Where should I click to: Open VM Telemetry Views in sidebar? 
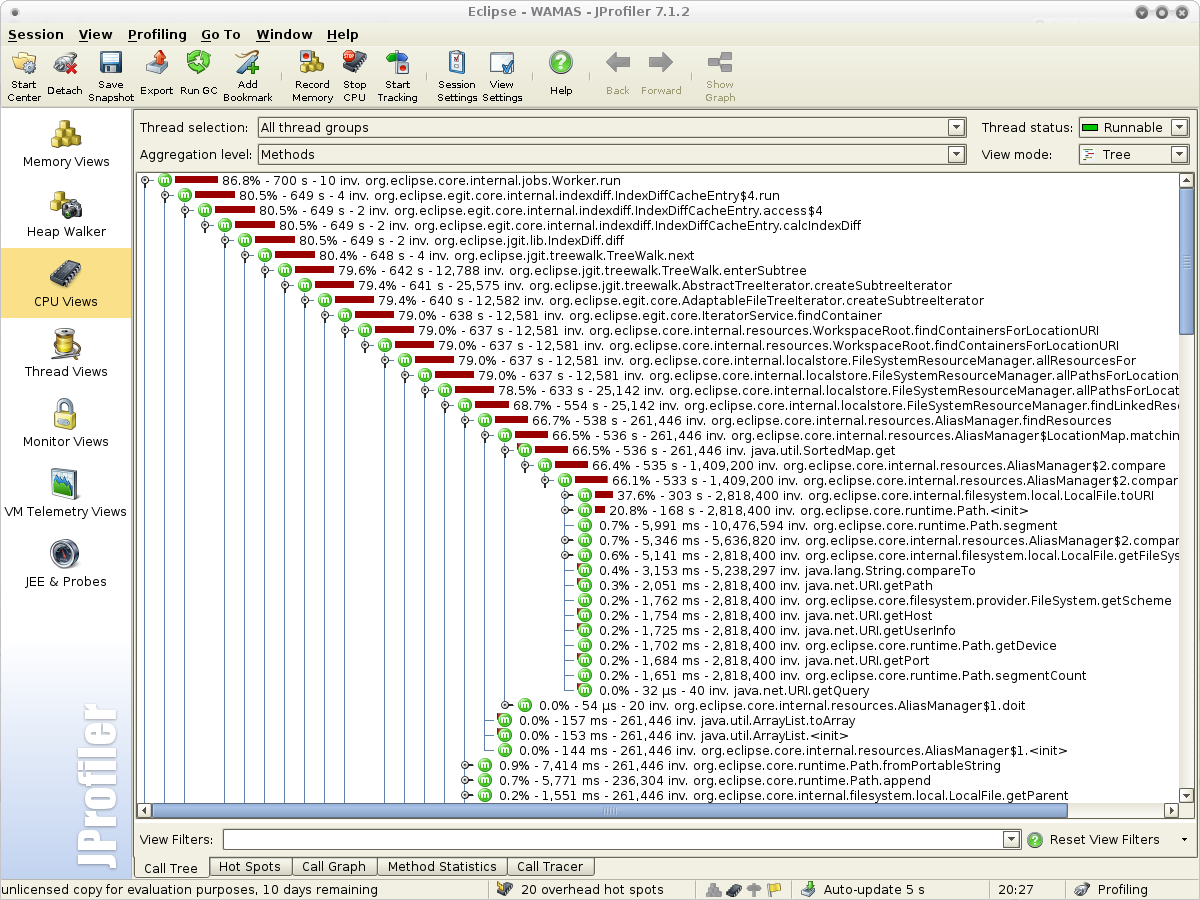point(66,493)
